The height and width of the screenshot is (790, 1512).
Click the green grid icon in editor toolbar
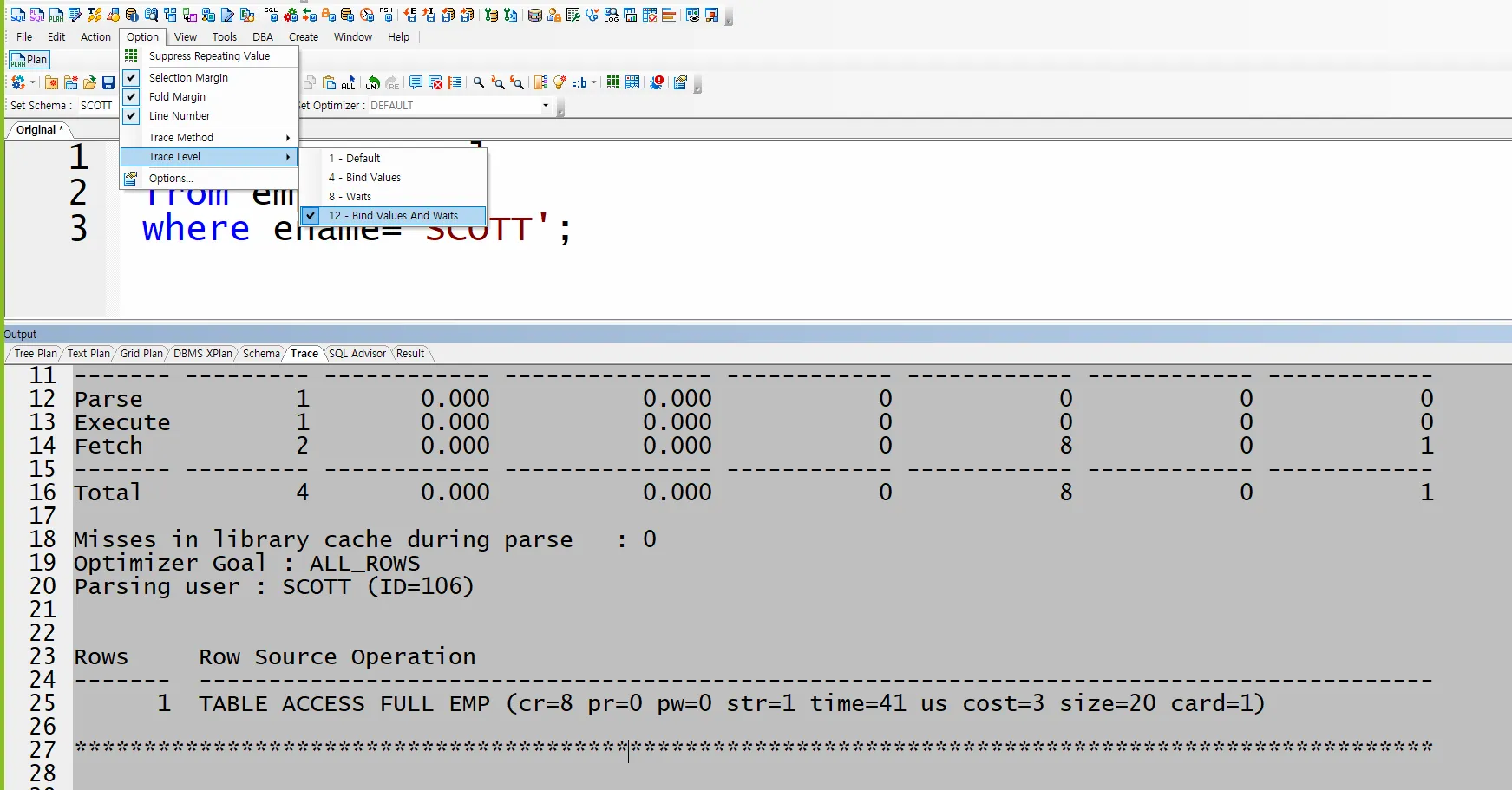tap(613, 82)
